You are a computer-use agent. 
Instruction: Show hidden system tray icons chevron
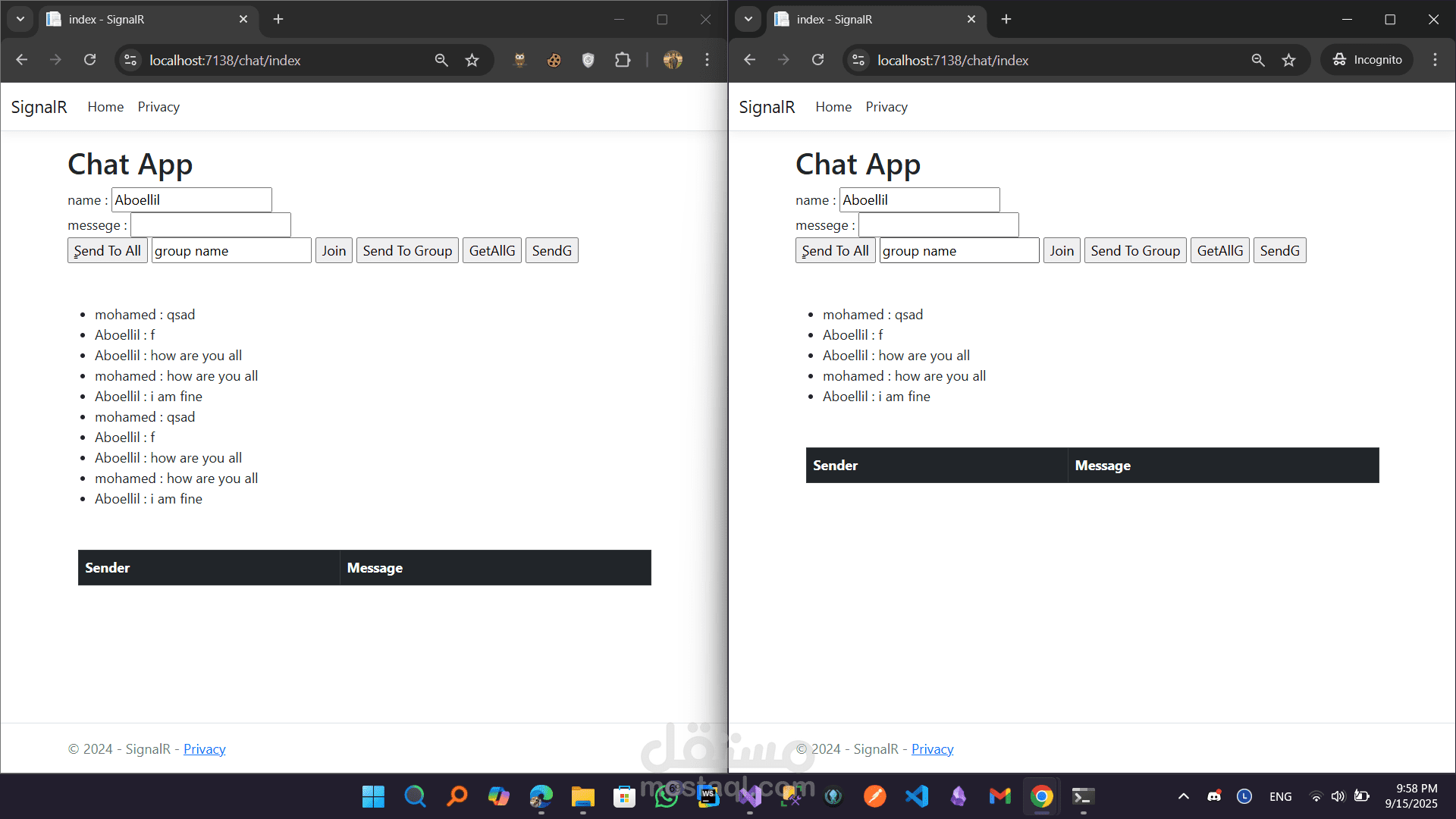[1183, 796]
